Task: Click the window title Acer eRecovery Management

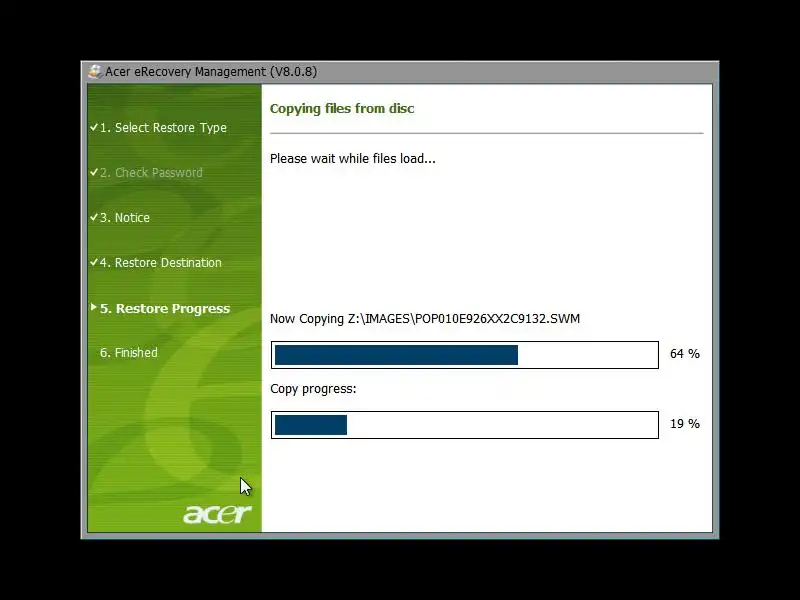Action: tap(211, 71)
